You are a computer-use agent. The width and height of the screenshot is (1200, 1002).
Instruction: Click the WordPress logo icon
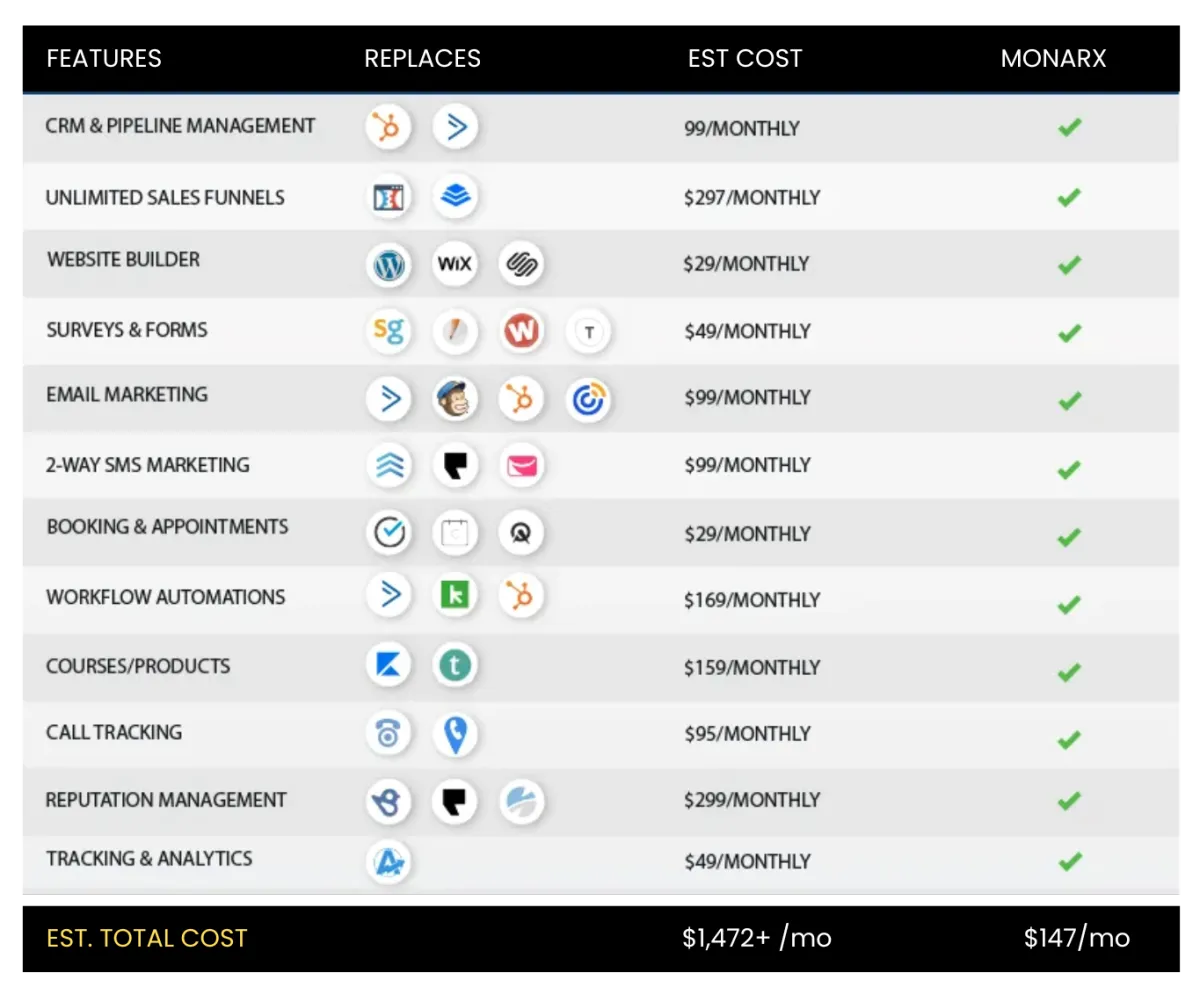coord(388,265)
